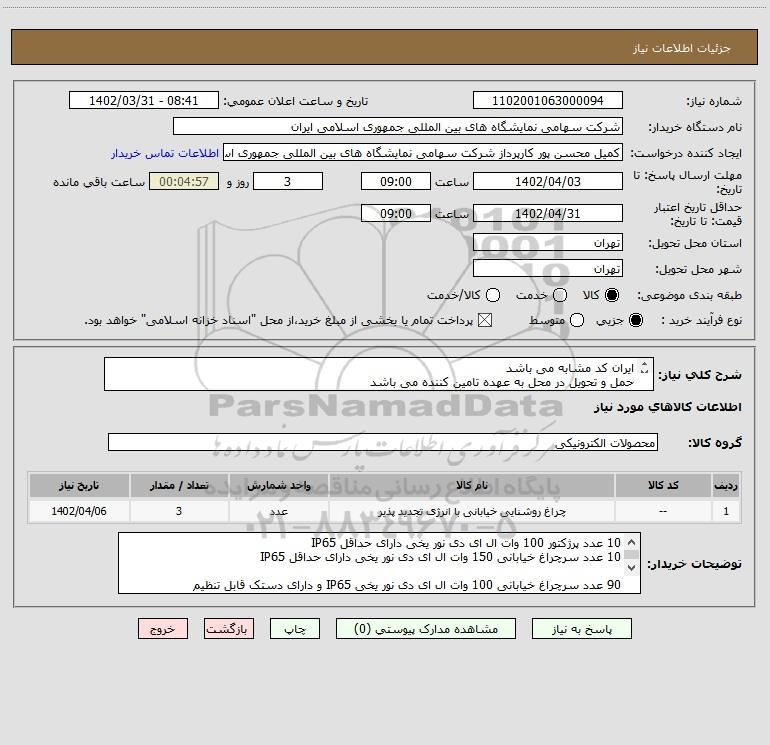Select the کالا/خدمت radio button
This screenshot has width=770, height=745.
pos(493,295)
